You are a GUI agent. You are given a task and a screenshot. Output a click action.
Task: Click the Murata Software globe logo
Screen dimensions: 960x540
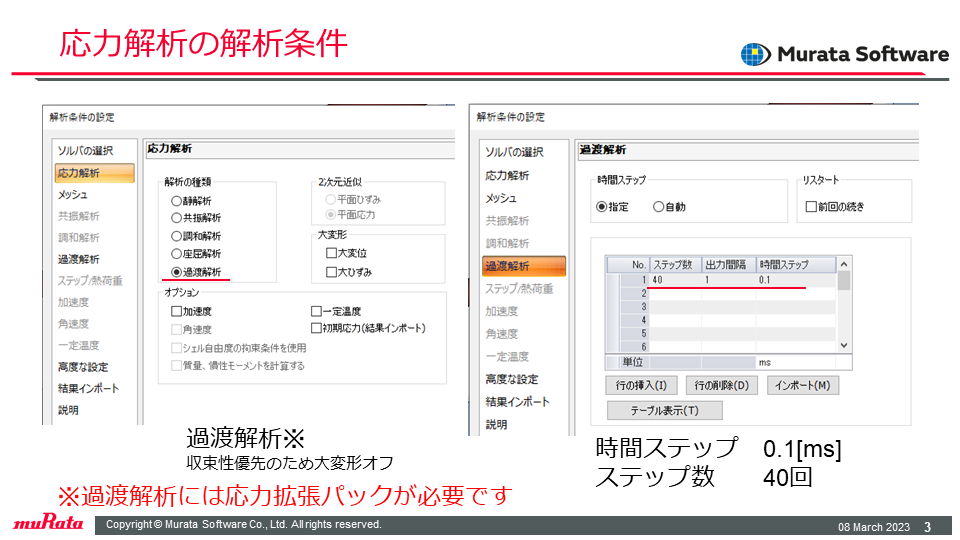(x=756, y=54)
